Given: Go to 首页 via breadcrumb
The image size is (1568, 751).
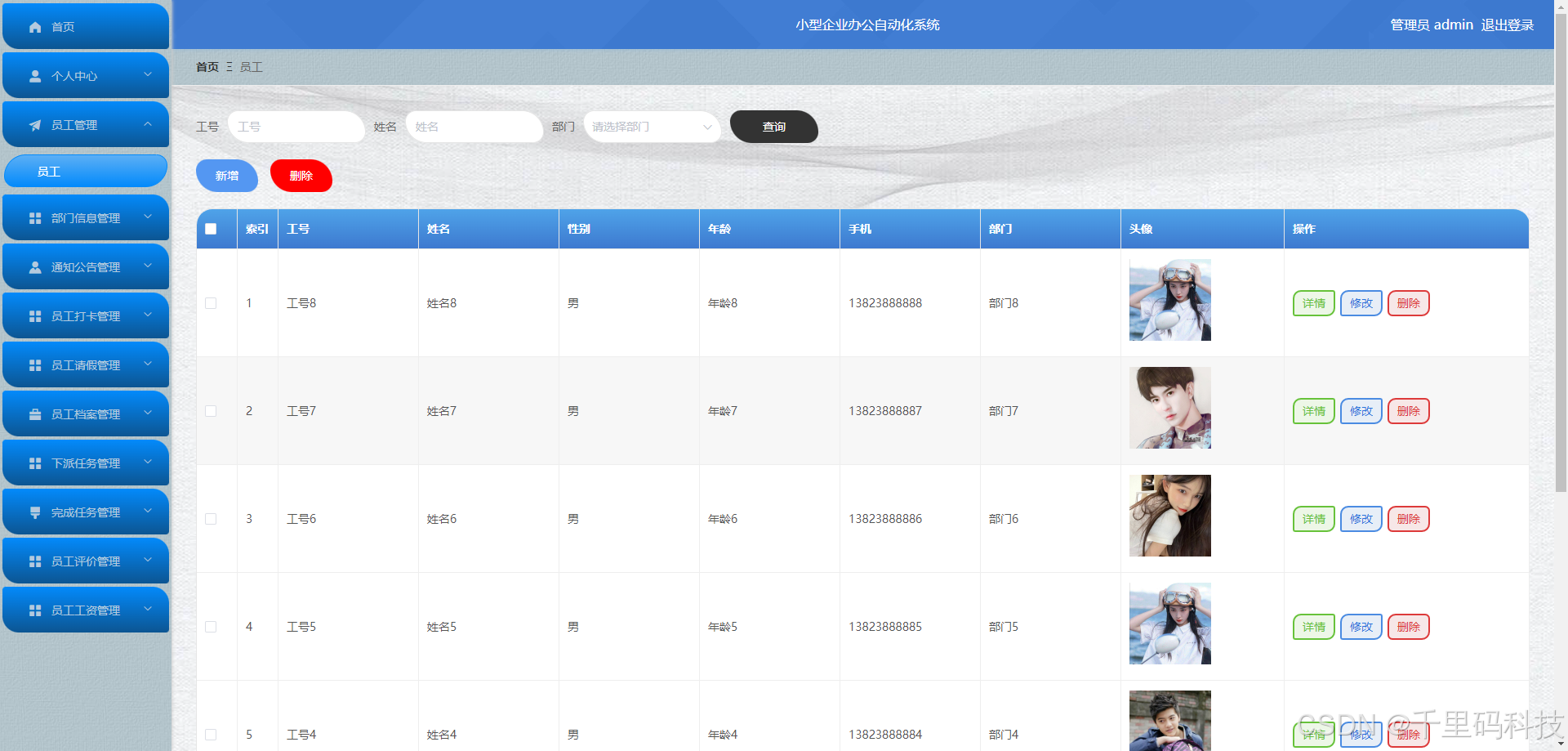Looking at the screenshot, I should click(x=207, y=67).
